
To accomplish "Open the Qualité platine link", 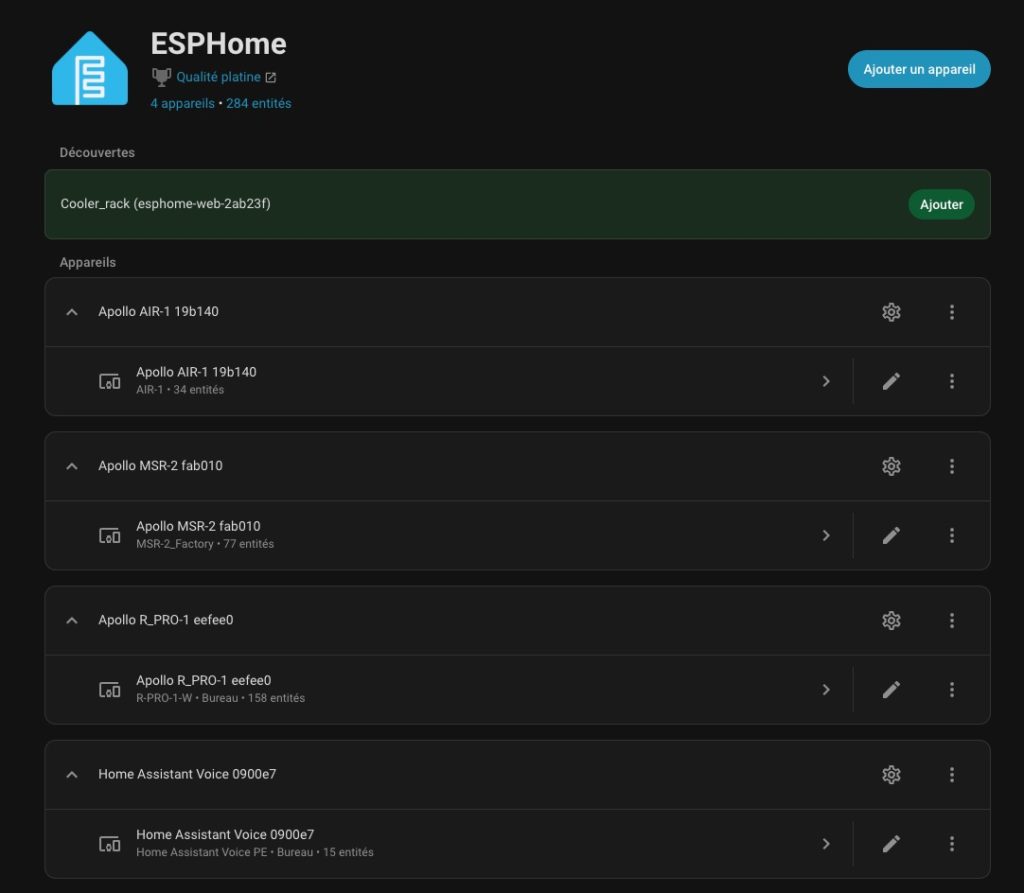I will pos(219,77).
